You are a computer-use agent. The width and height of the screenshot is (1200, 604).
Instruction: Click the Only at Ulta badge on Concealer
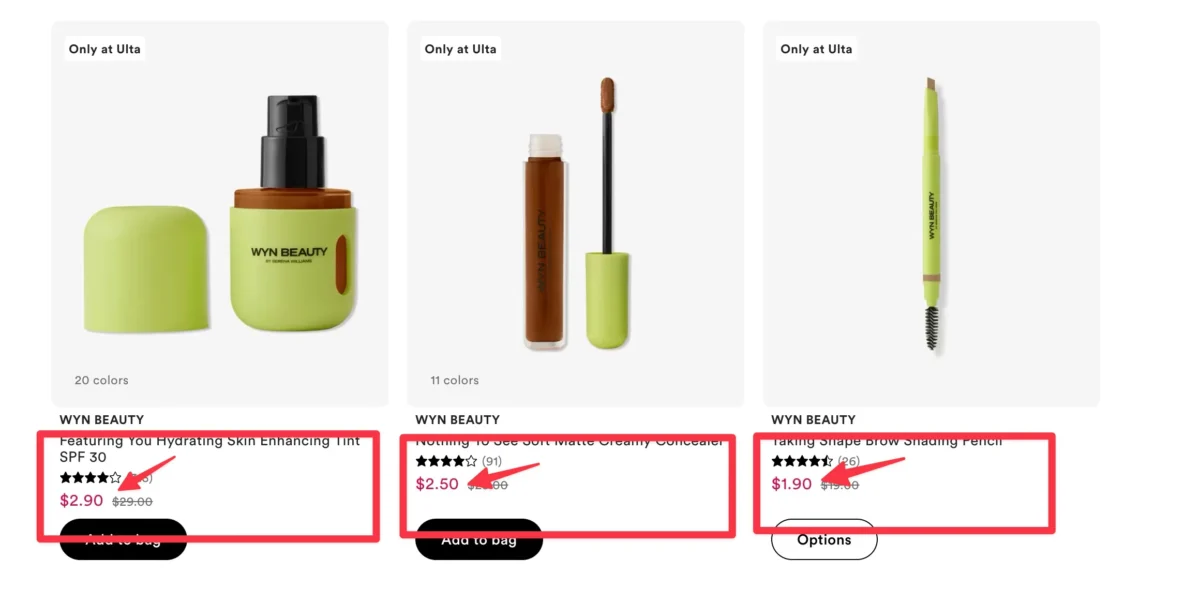(x=460, y=49)
